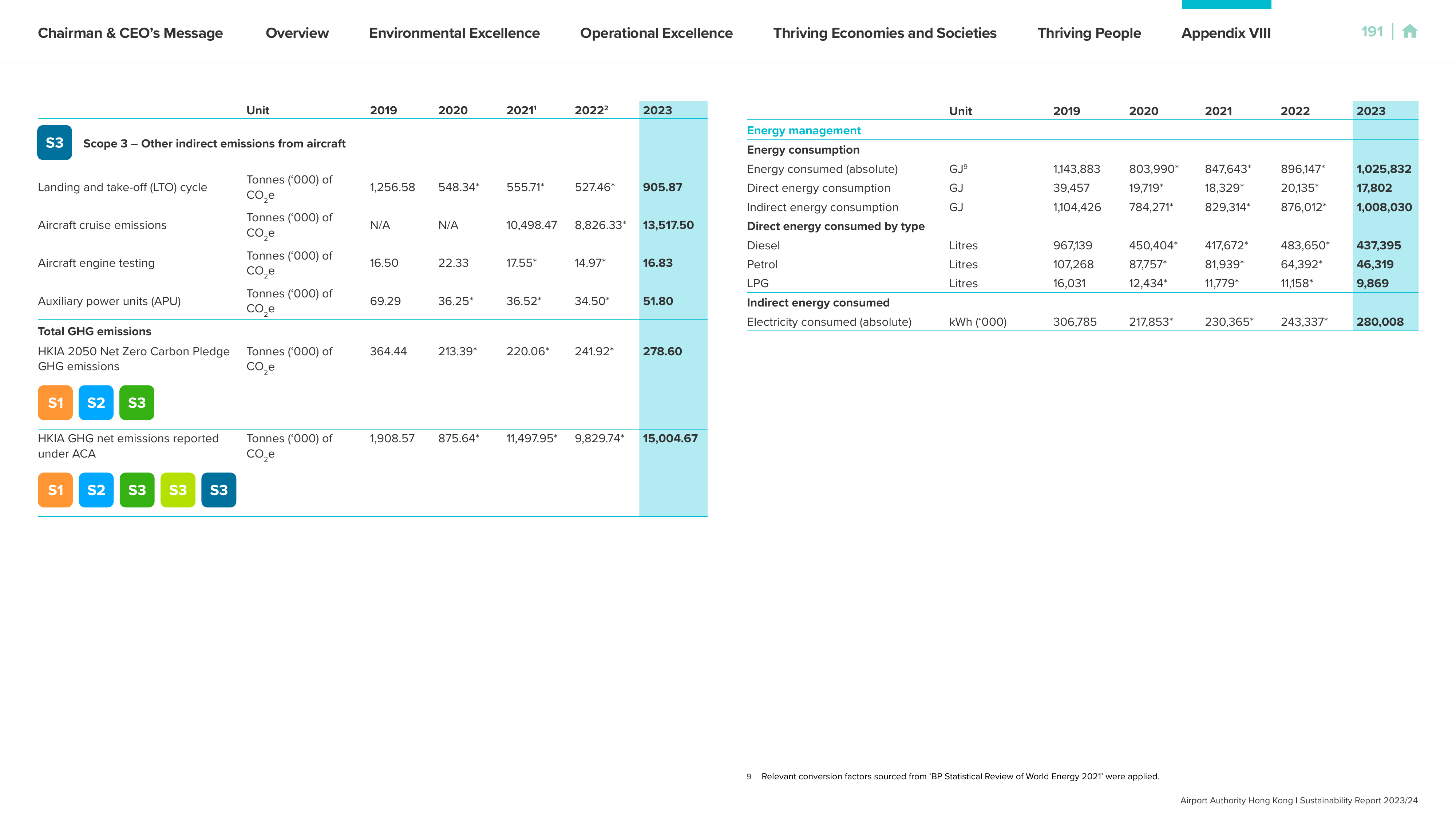The image size is (1456, 819).
Task: Click the Energy consumed (absolute) row label
Action: pos(822,169)
